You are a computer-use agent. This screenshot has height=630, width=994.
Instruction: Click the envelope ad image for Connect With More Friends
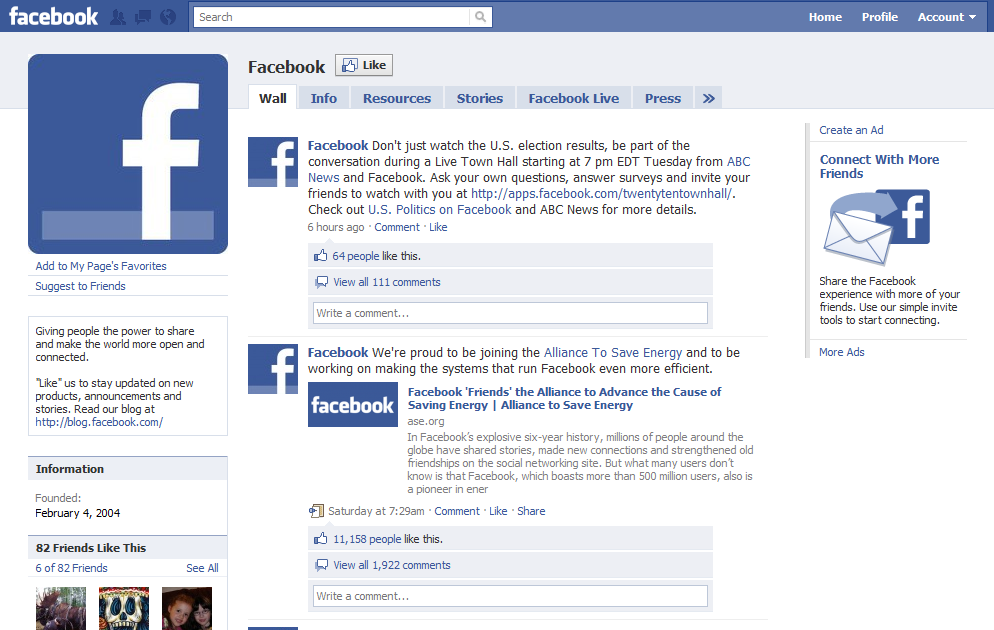coord(877,227)
